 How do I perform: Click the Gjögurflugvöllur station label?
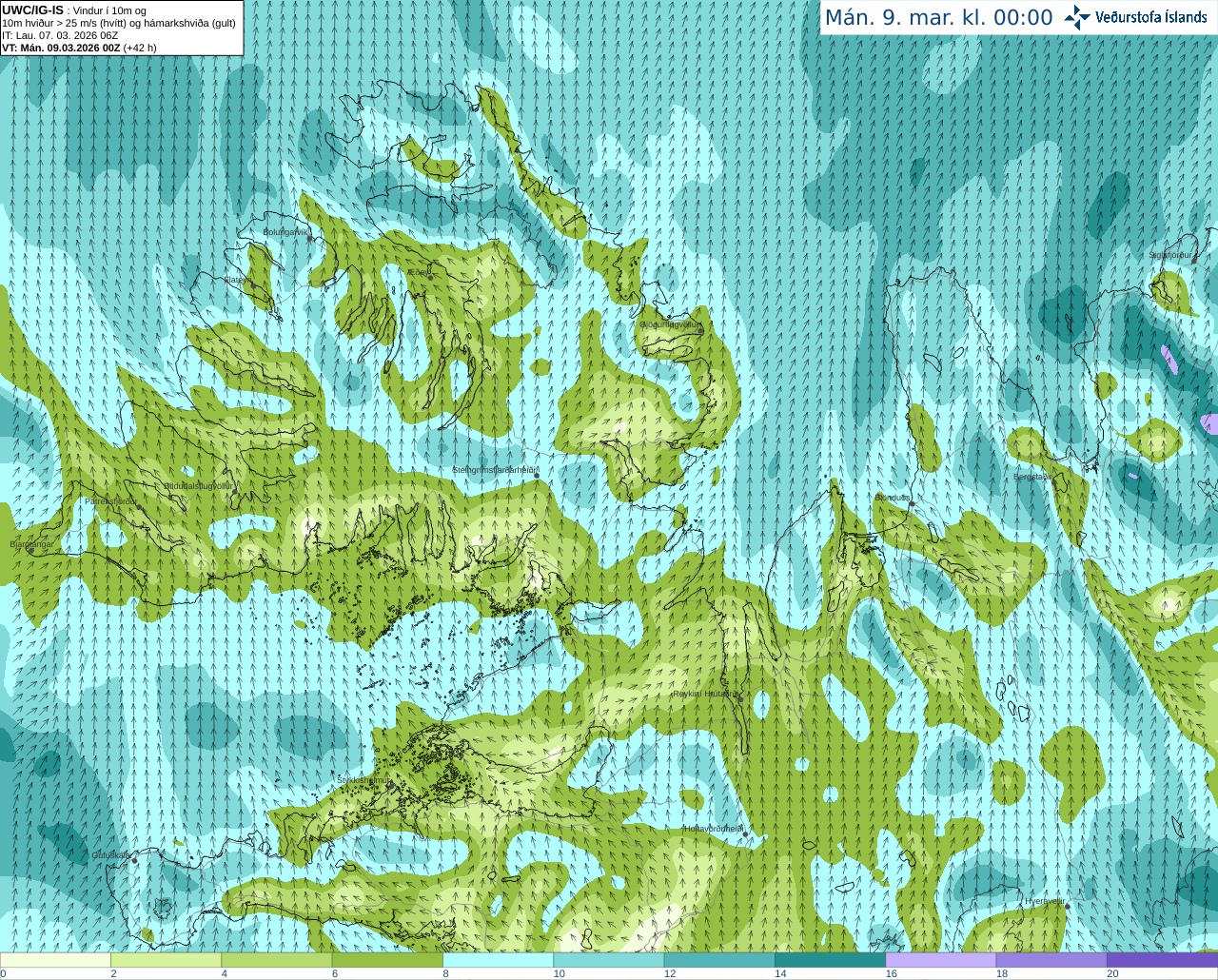670,324
